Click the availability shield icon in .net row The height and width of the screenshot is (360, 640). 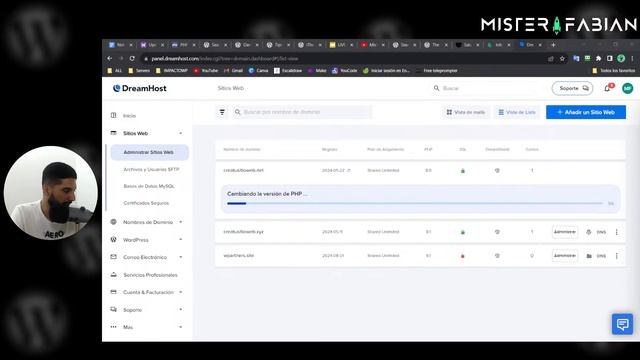(x=497, y=171)
